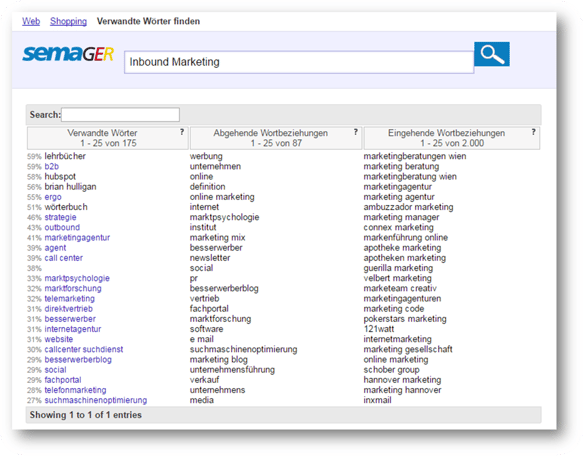583x456 pixels.
Task: Open the outbound link
Action: (x=62, y=227)
